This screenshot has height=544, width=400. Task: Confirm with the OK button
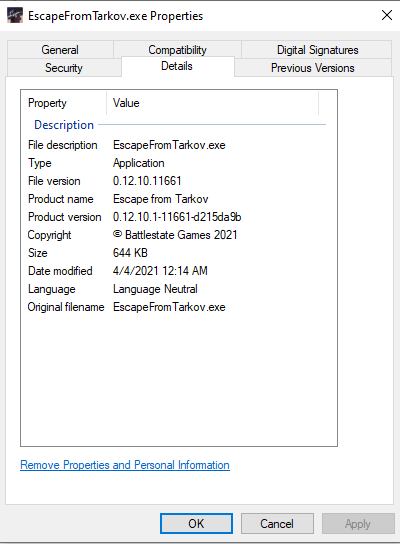pos(196,524)
